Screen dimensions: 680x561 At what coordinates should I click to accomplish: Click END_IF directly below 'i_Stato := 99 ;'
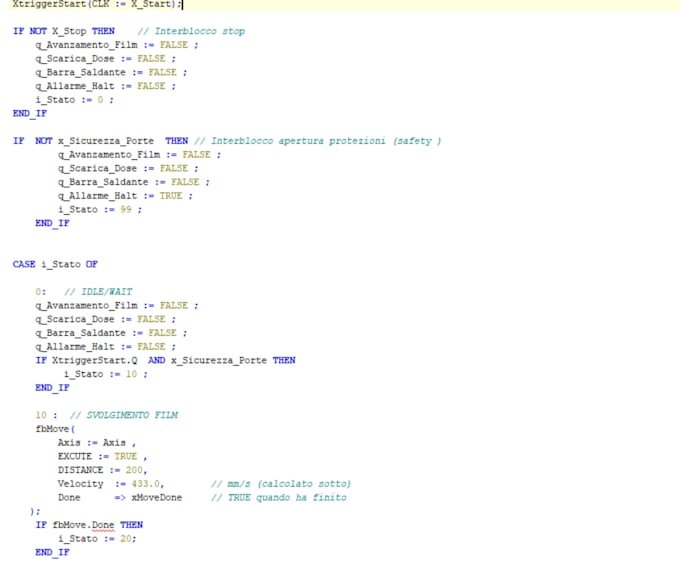coord(52,223)
